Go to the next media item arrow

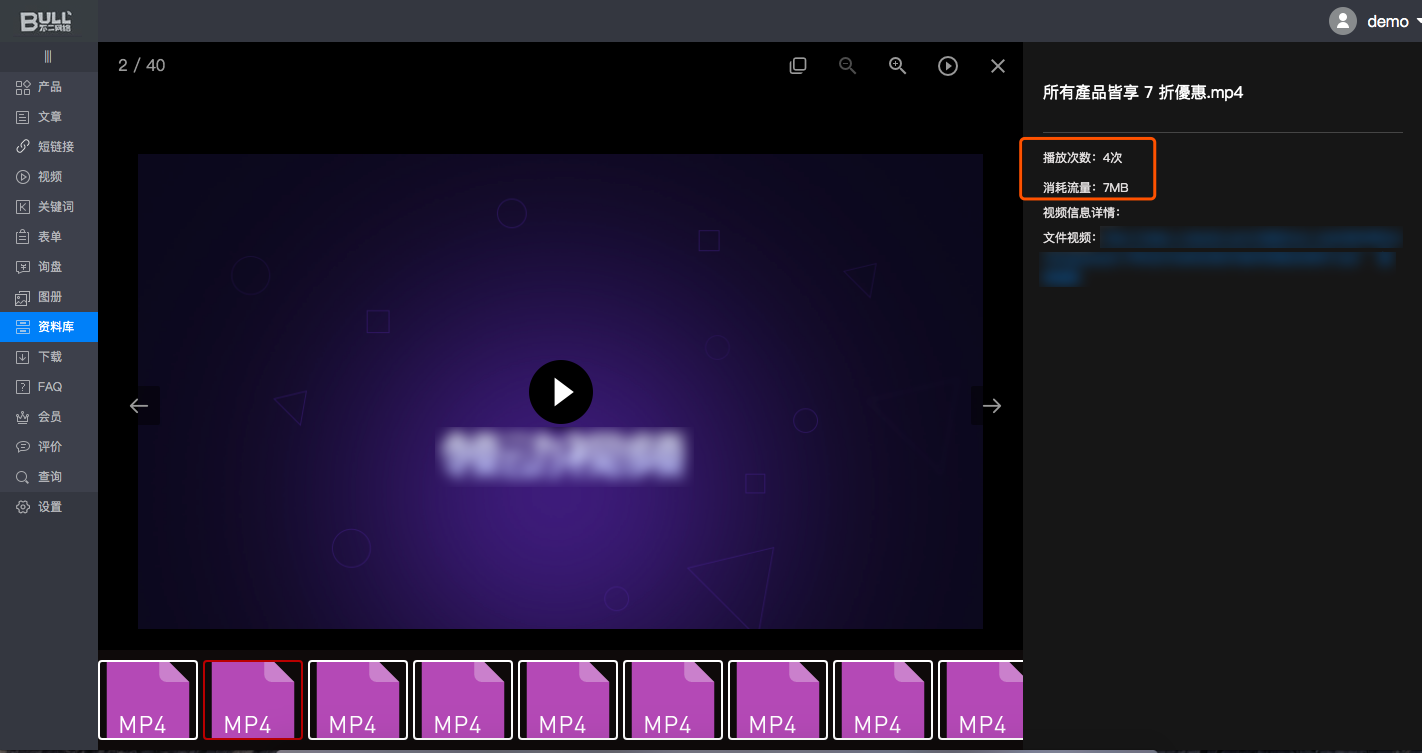coord(991,406)
